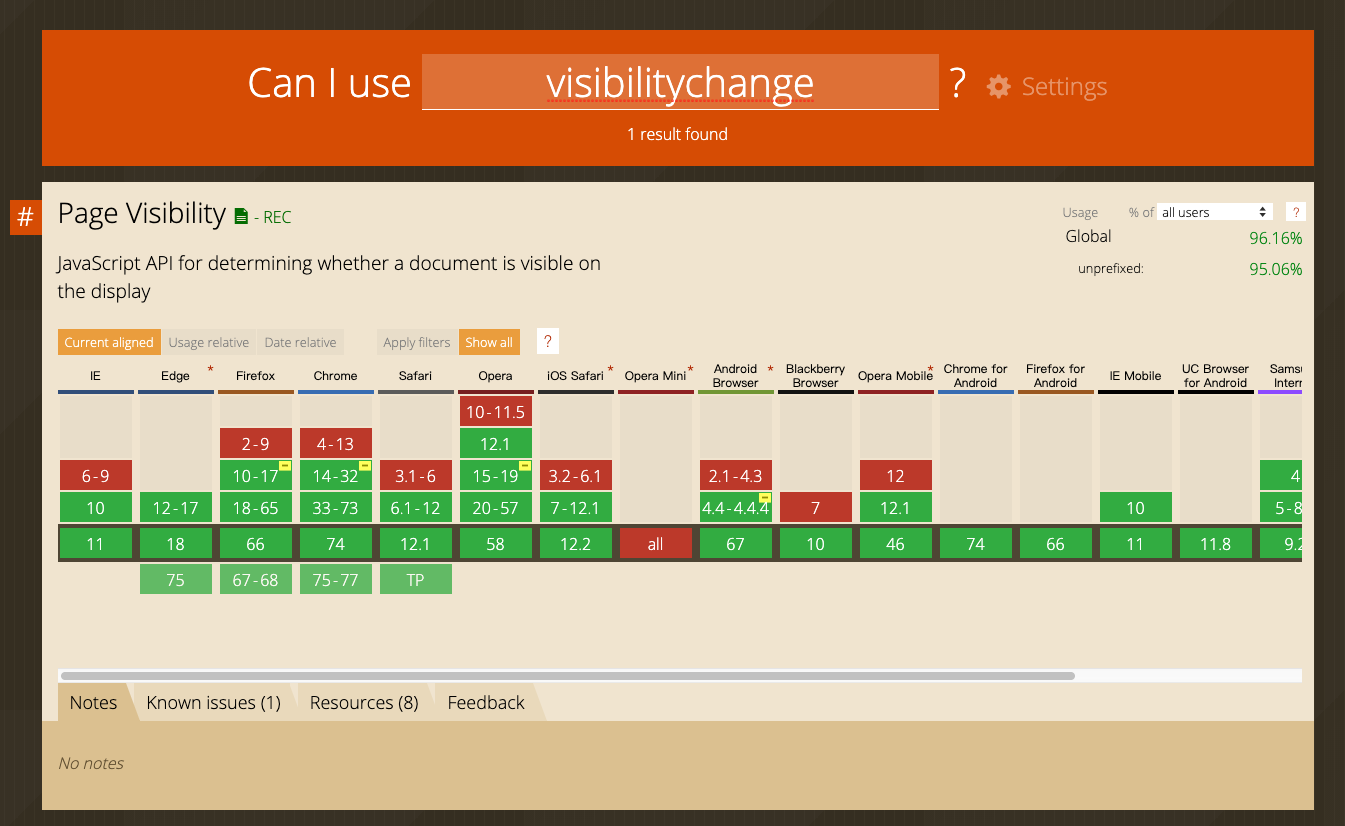The width and height of the screenshot is (1345, 826).
Task: Click iOS Safari 3.2-6.1 cell
Action: (x=575, y=475)
